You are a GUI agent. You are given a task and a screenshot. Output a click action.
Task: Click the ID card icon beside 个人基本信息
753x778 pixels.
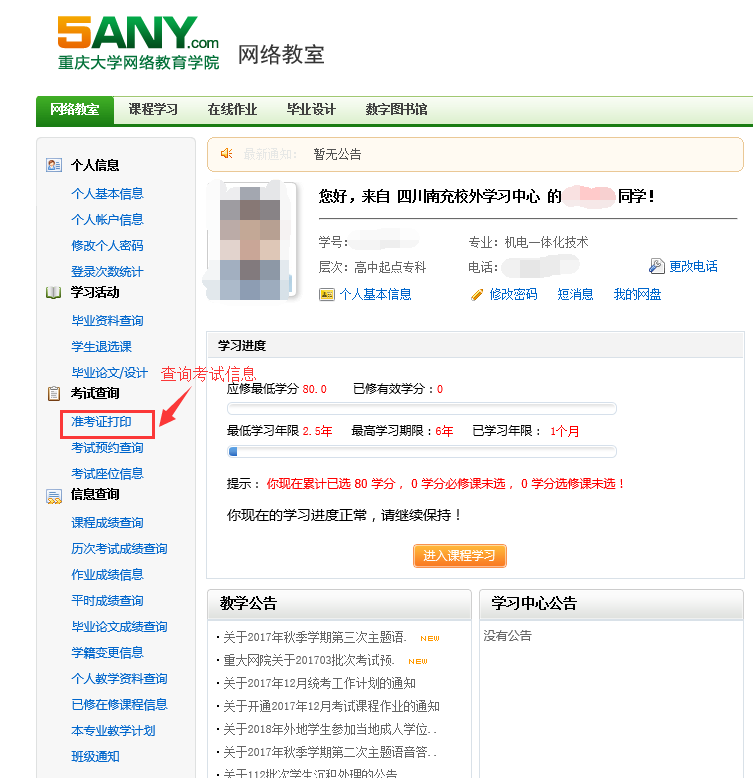pos(326,294)
